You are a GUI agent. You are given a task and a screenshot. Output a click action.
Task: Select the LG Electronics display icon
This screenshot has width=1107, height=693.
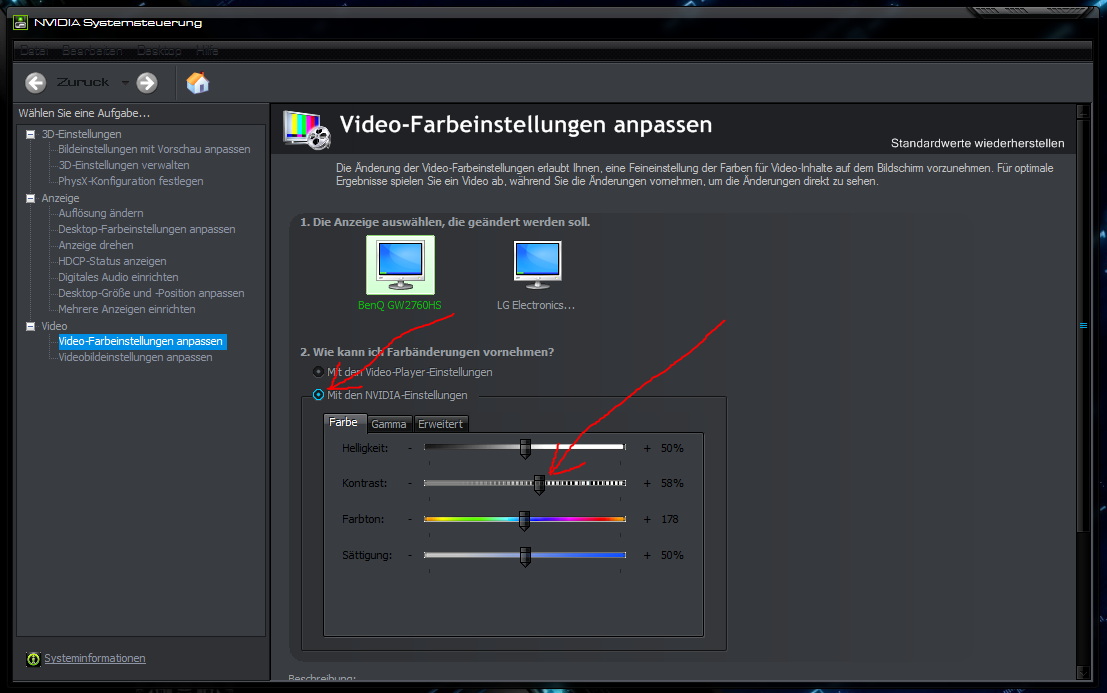(537, 265)
